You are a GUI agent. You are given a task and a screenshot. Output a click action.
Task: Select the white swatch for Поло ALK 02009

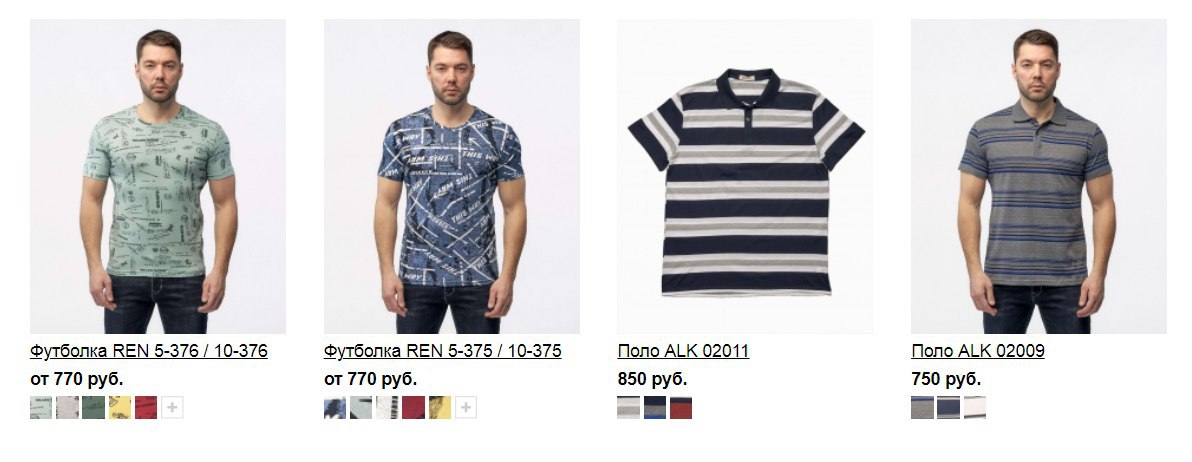pos(975,408)
